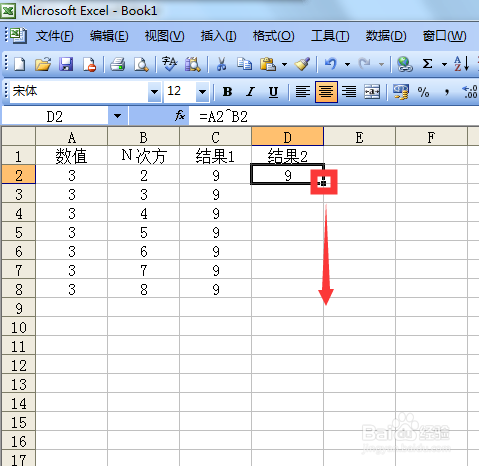Open the 工具(T) menu

(x=330, y=36)
